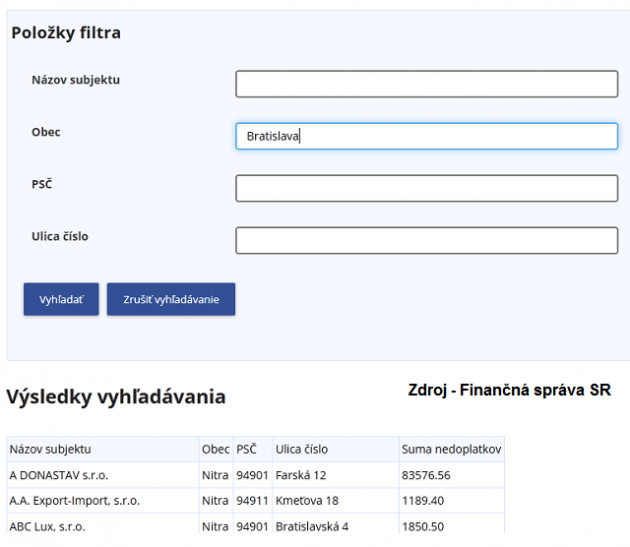Image resolution: width=630 pixels, height=547 pixels.
Task: Select the A DONASTAV s.r.o. row
Action: (256, 475)
